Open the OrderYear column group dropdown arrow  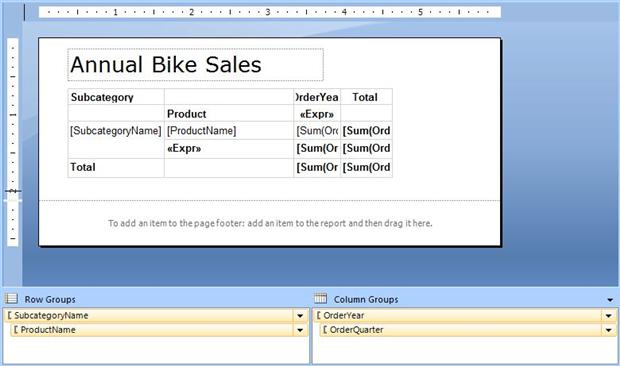608,315
